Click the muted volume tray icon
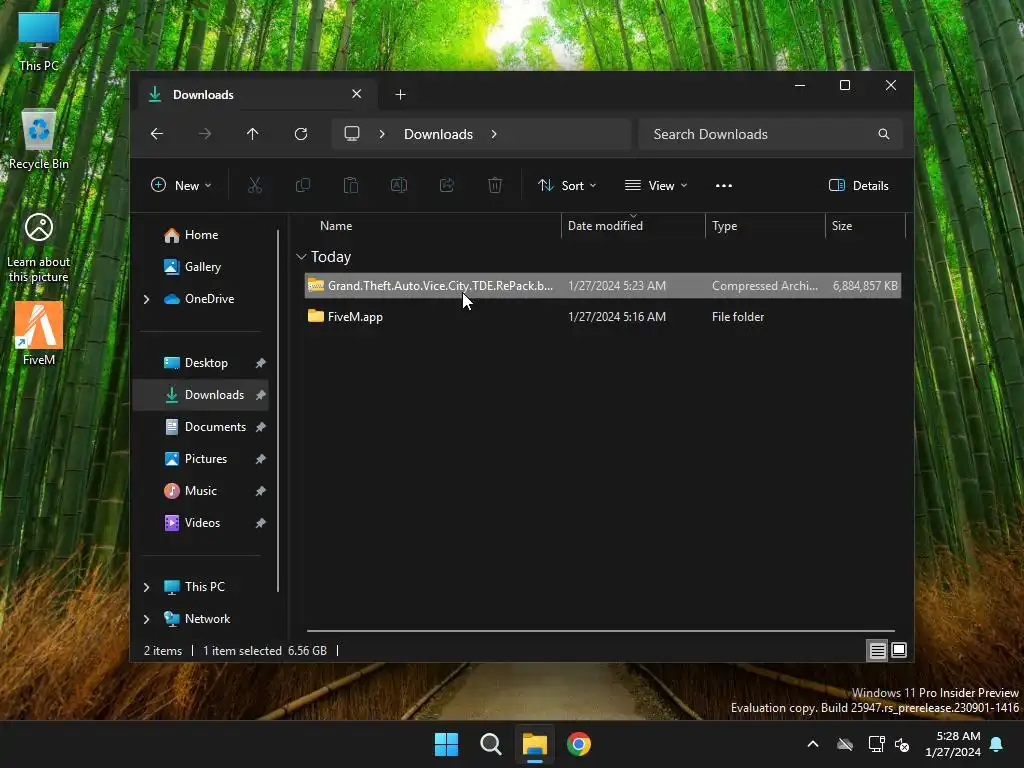Viewport: 1024px width, 768px height. tap(902, 744)
